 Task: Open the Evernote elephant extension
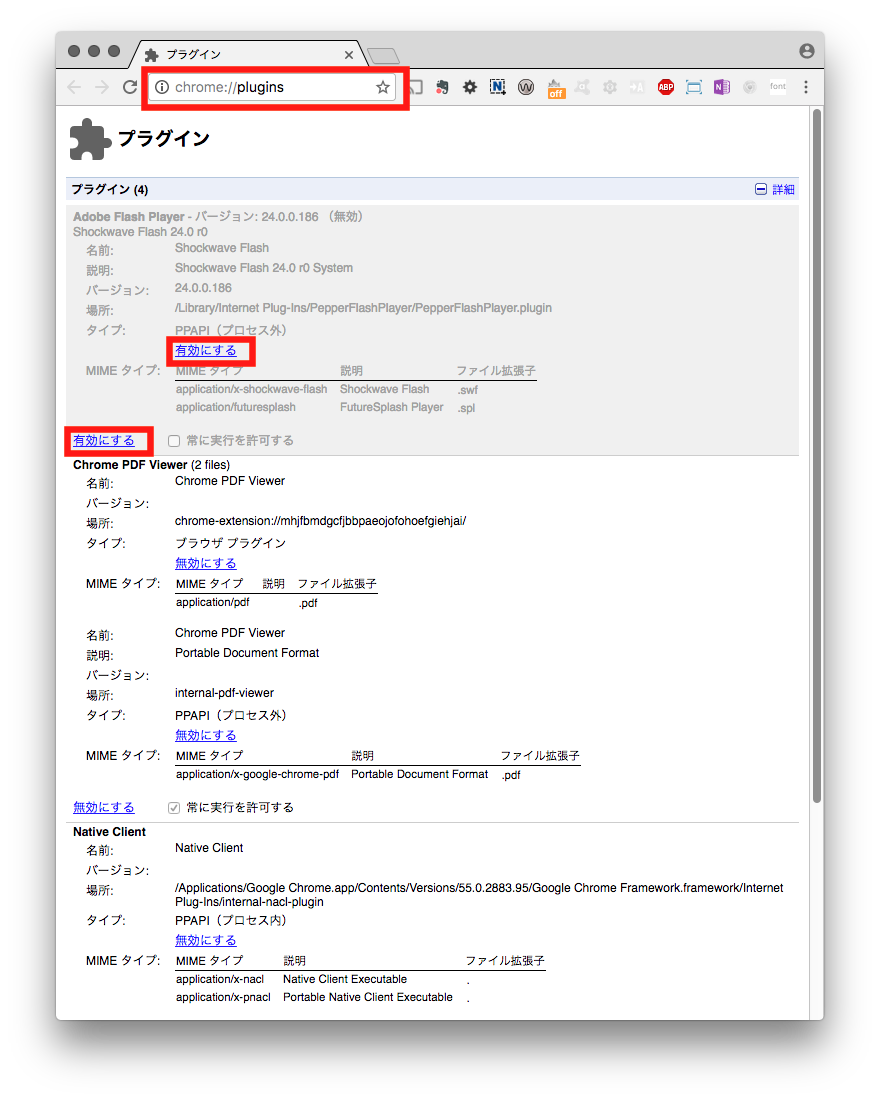pyautogui.click(x=442, y=87)
